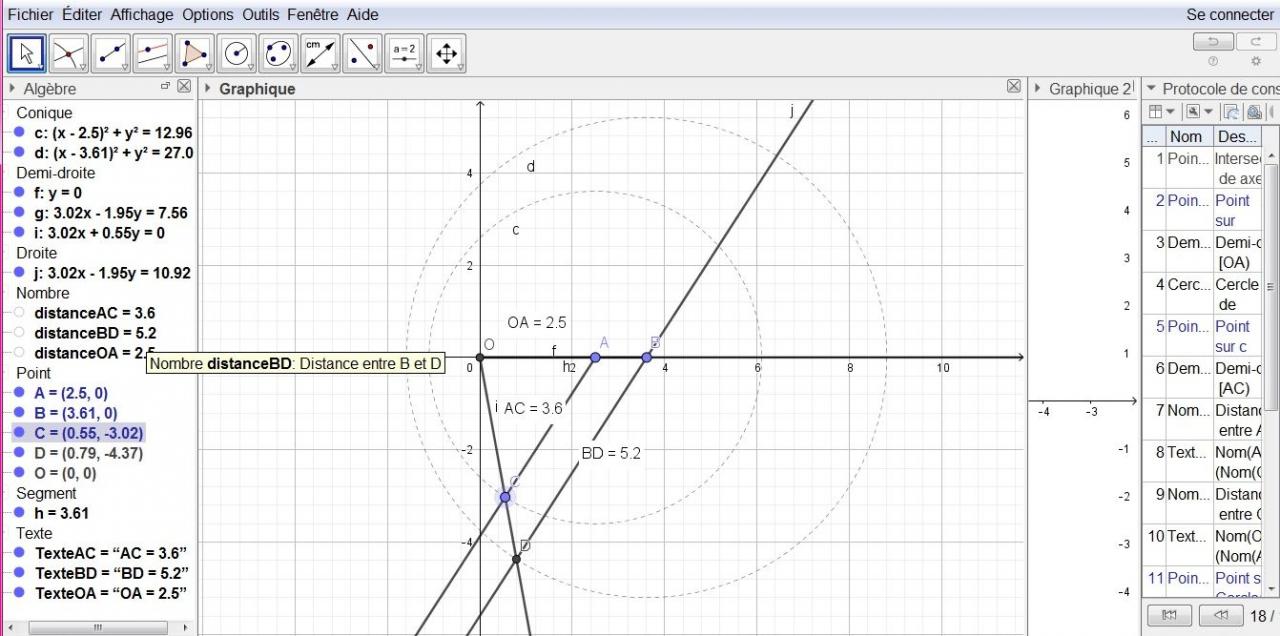
Task: Select protocol row 3 Demi-droite
Action: coord(1203,252)
